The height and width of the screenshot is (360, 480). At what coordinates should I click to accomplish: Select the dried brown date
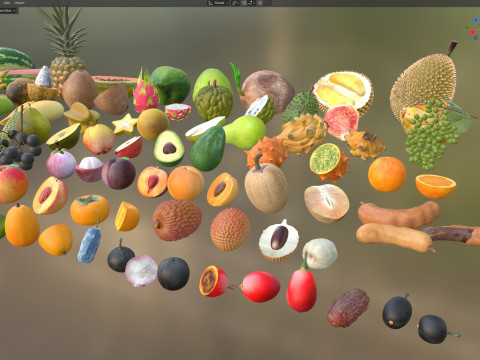point(348,308)
